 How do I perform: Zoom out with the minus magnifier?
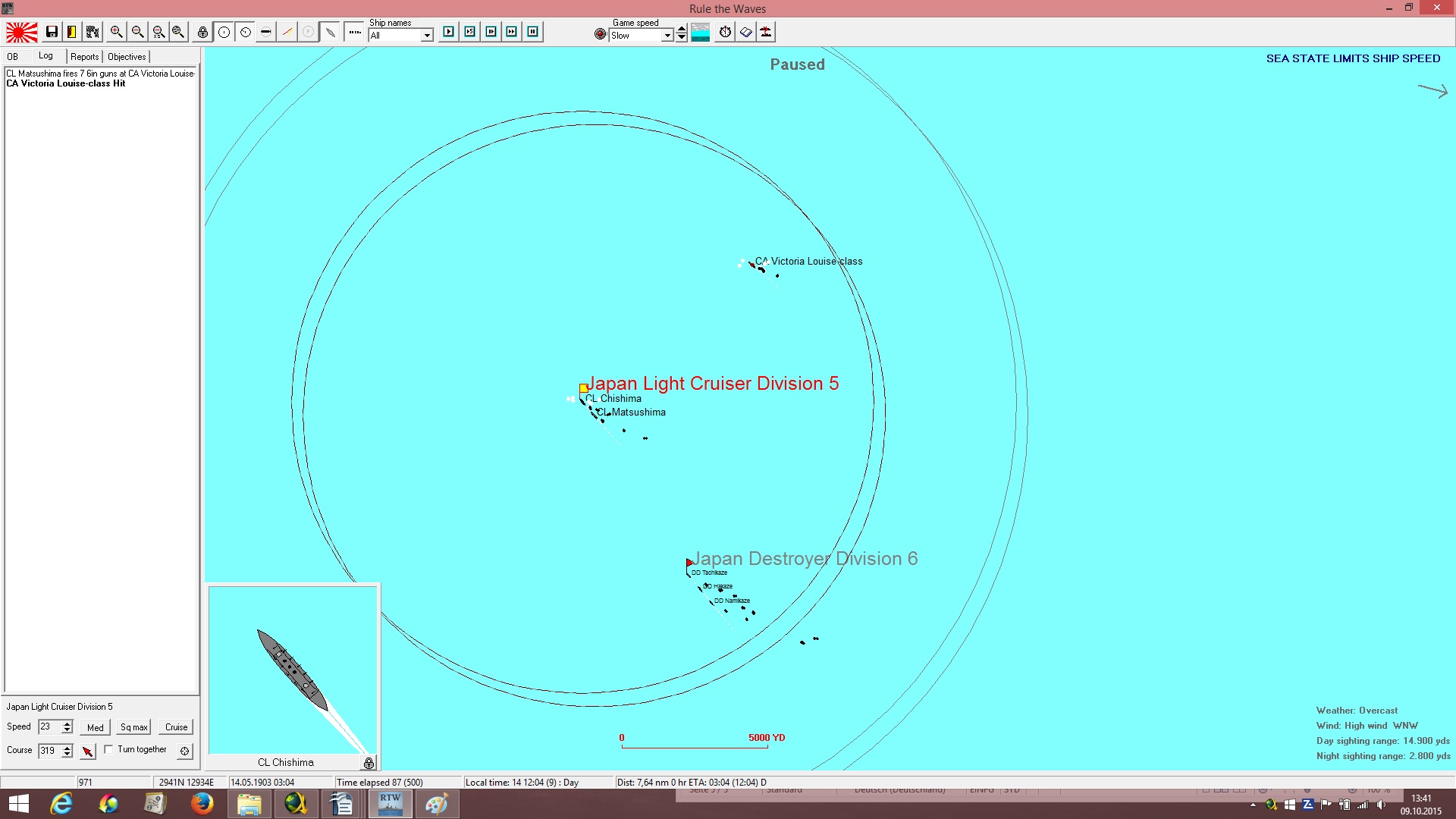click(137, 32)
